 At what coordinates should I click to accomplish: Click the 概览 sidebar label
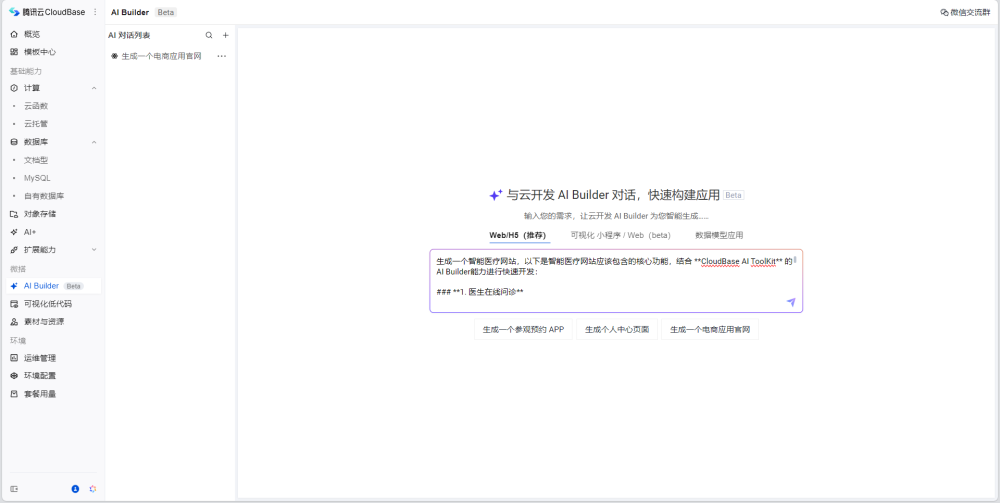click(x=32, y=34)
